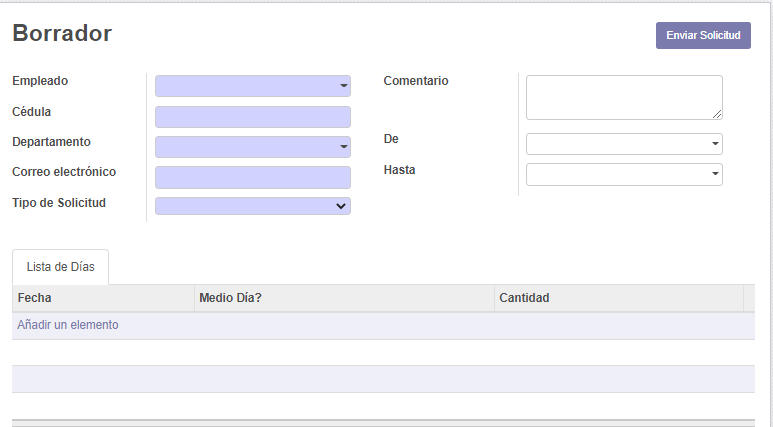Screen dimensions: 773x427
Task: Click the Añadir un elemento link
Action: pyautogui.click(x=68, y=325)
